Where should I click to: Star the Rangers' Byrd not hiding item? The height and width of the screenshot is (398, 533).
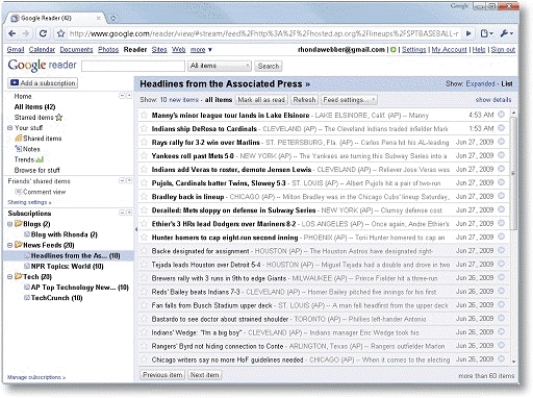tap(144, 346)
